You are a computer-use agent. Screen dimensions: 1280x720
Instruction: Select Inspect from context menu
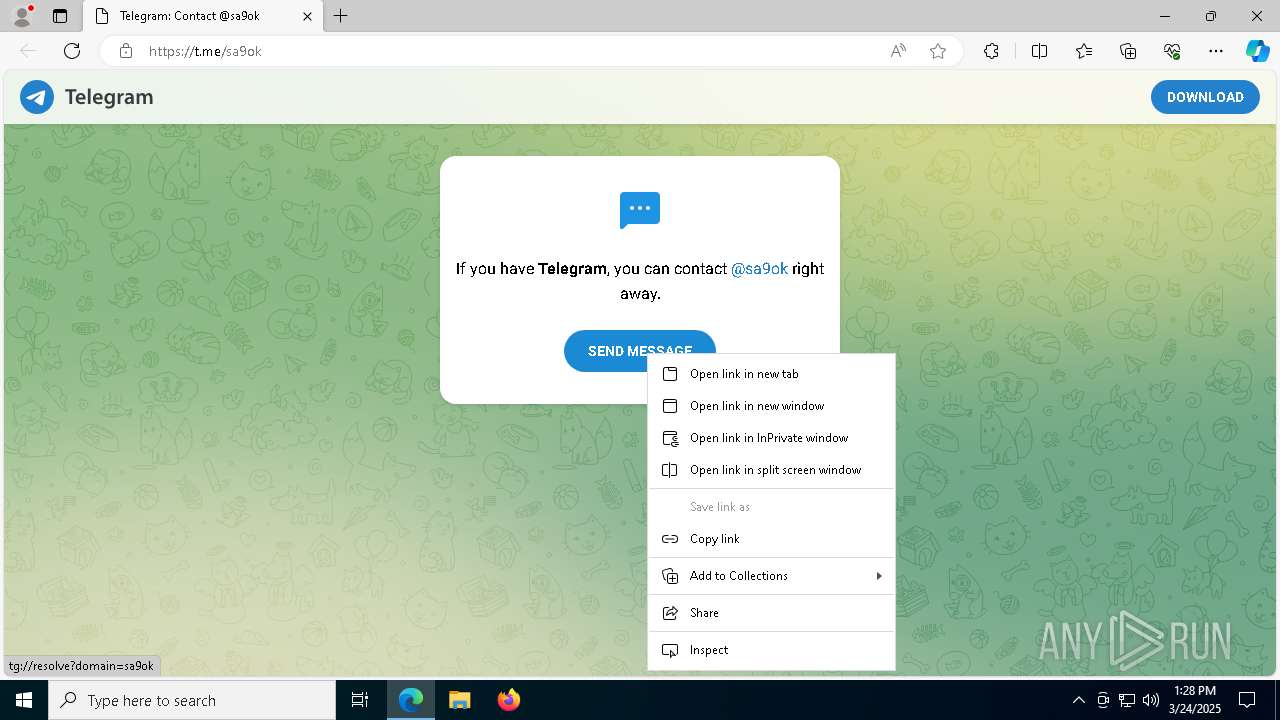pos(771,650)
